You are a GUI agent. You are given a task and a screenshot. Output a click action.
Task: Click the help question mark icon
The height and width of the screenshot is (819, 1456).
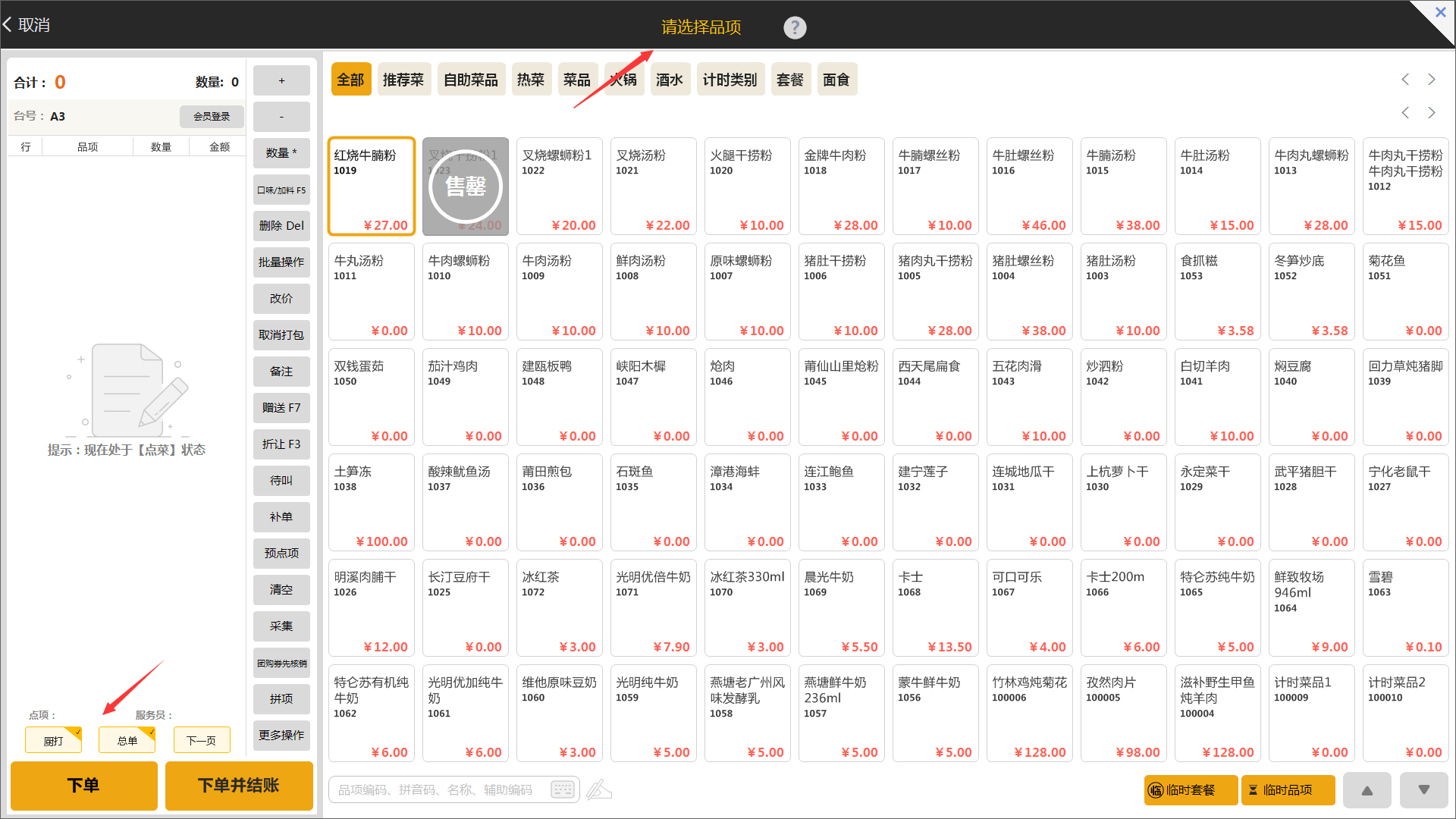(x=794, y=28)
